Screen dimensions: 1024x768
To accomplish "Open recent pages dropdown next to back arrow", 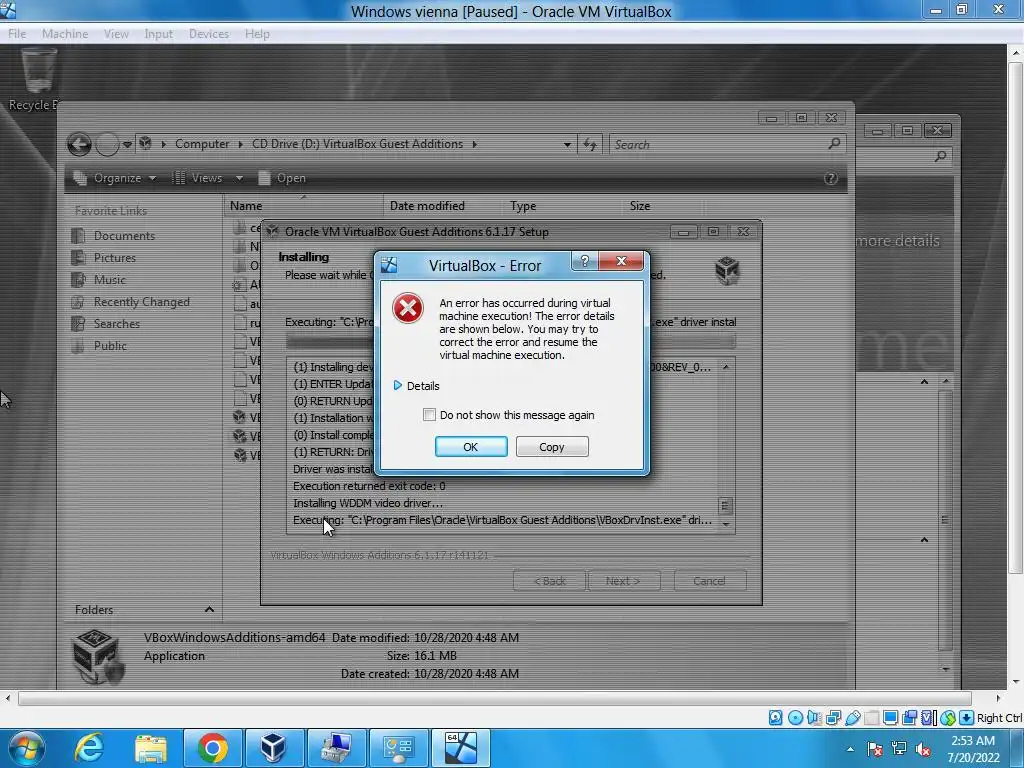I will click(127, 144).
